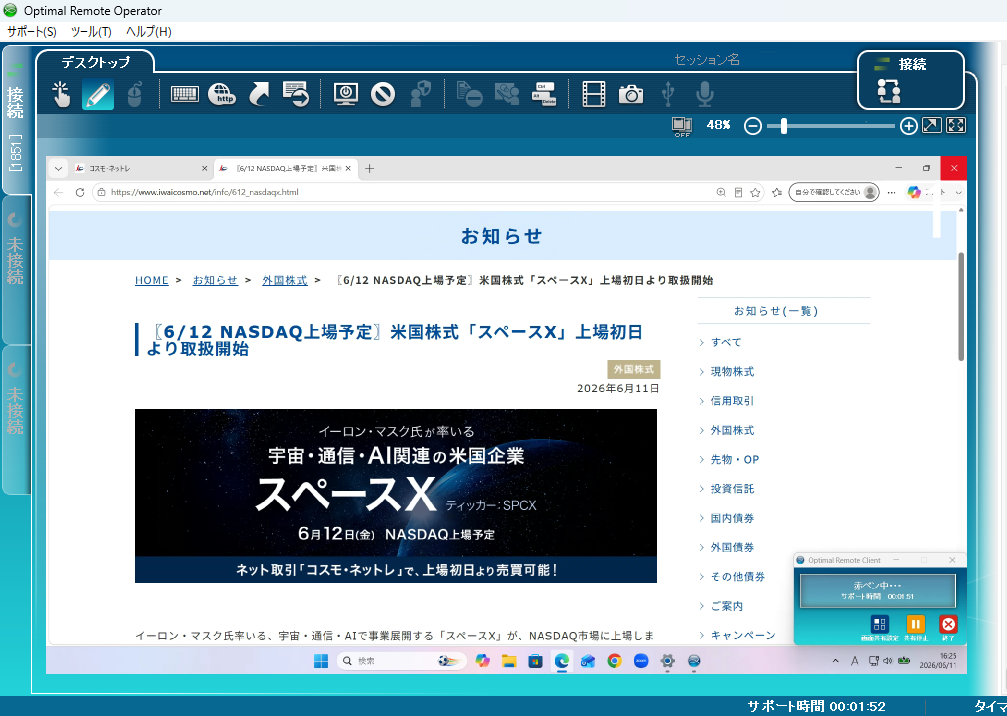The image size is (1007, 716).
Task: Open 国内債券 category in sidebar
Action: pos(732,518)
